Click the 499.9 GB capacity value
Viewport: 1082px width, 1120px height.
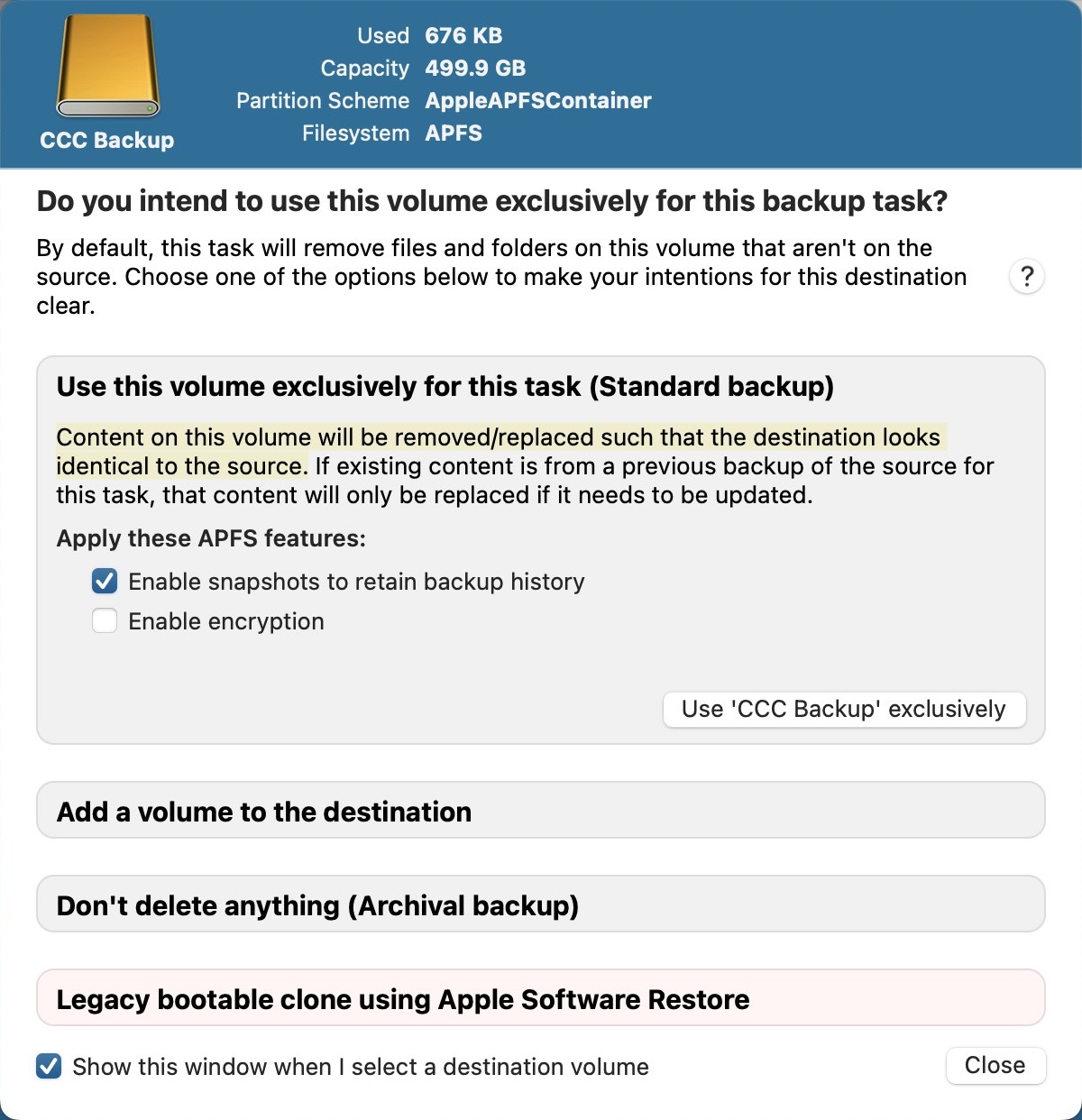(x=477, y=68)
